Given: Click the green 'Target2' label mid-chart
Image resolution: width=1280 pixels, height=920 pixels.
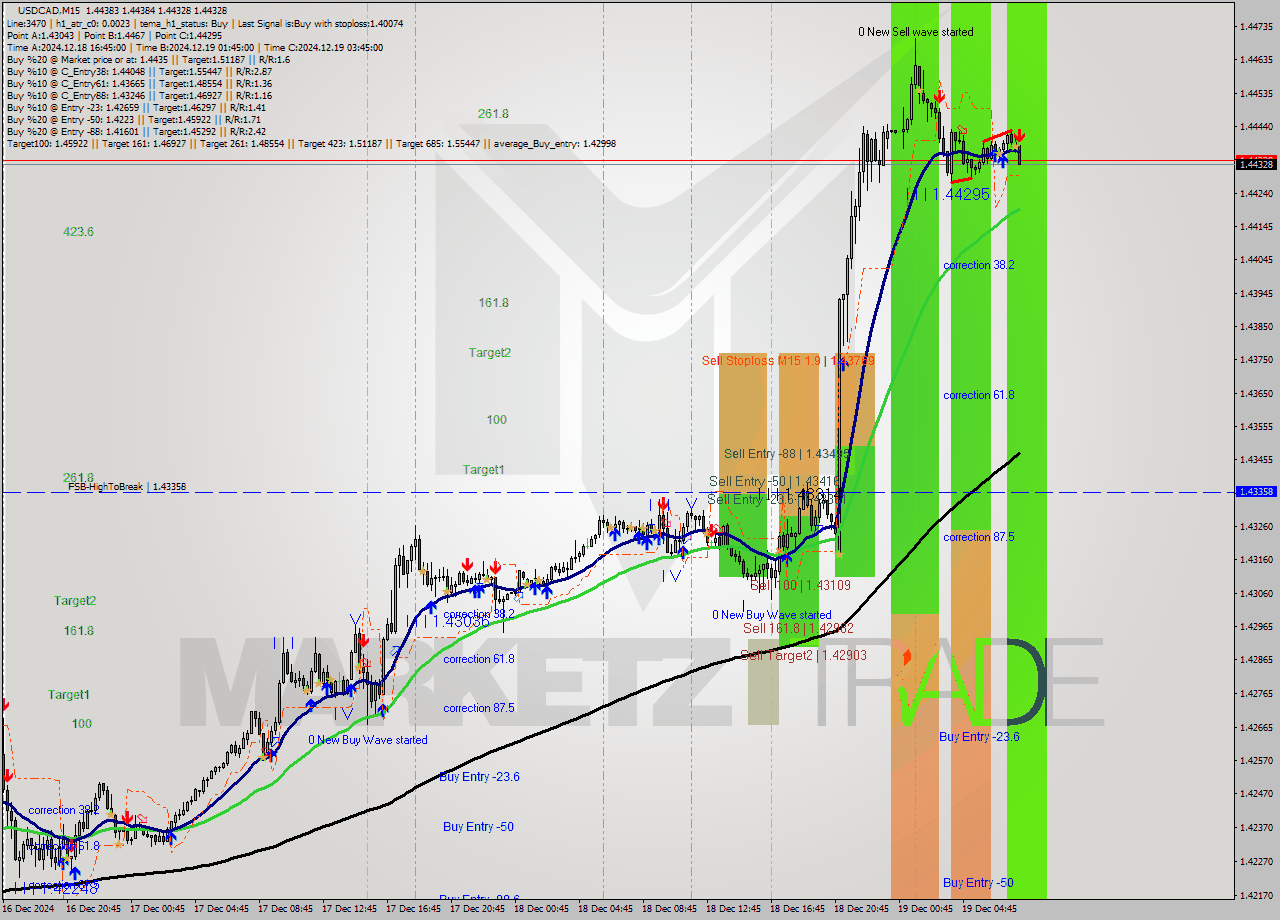Looking at the screenshot, I should click(x=490, y=353).
